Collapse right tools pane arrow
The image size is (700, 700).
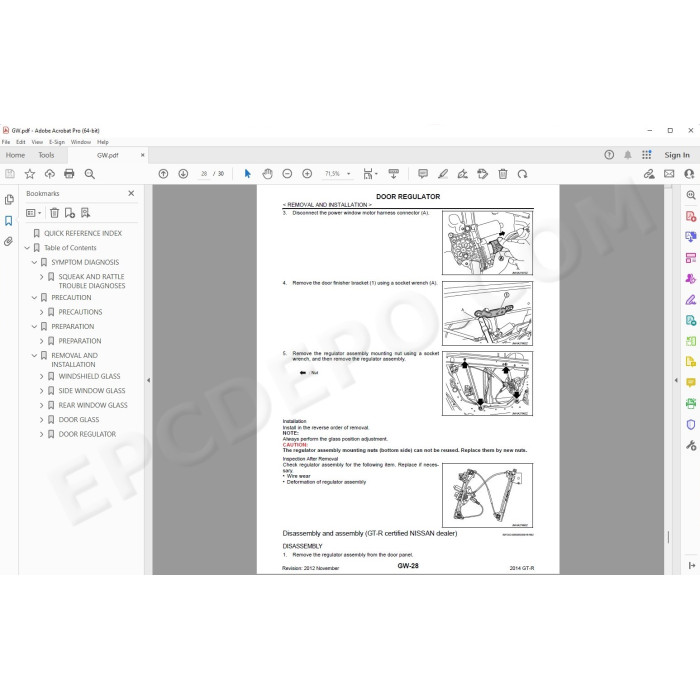click(x=676, y=380)
